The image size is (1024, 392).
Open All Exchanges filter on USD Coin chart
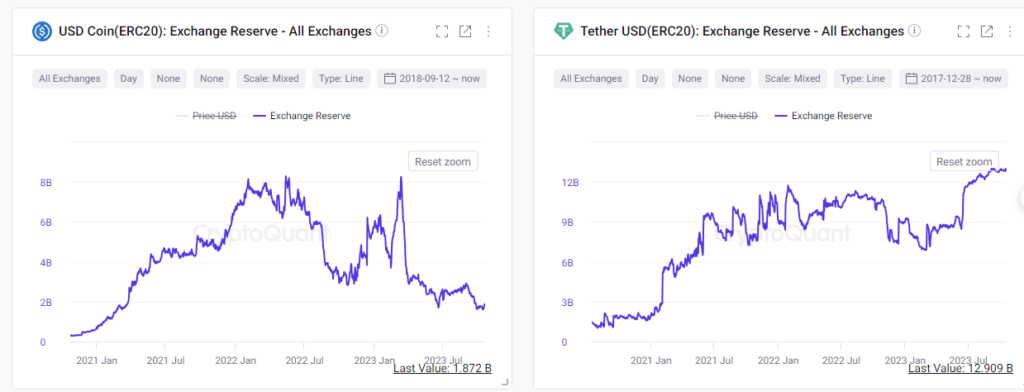point(69,78)
